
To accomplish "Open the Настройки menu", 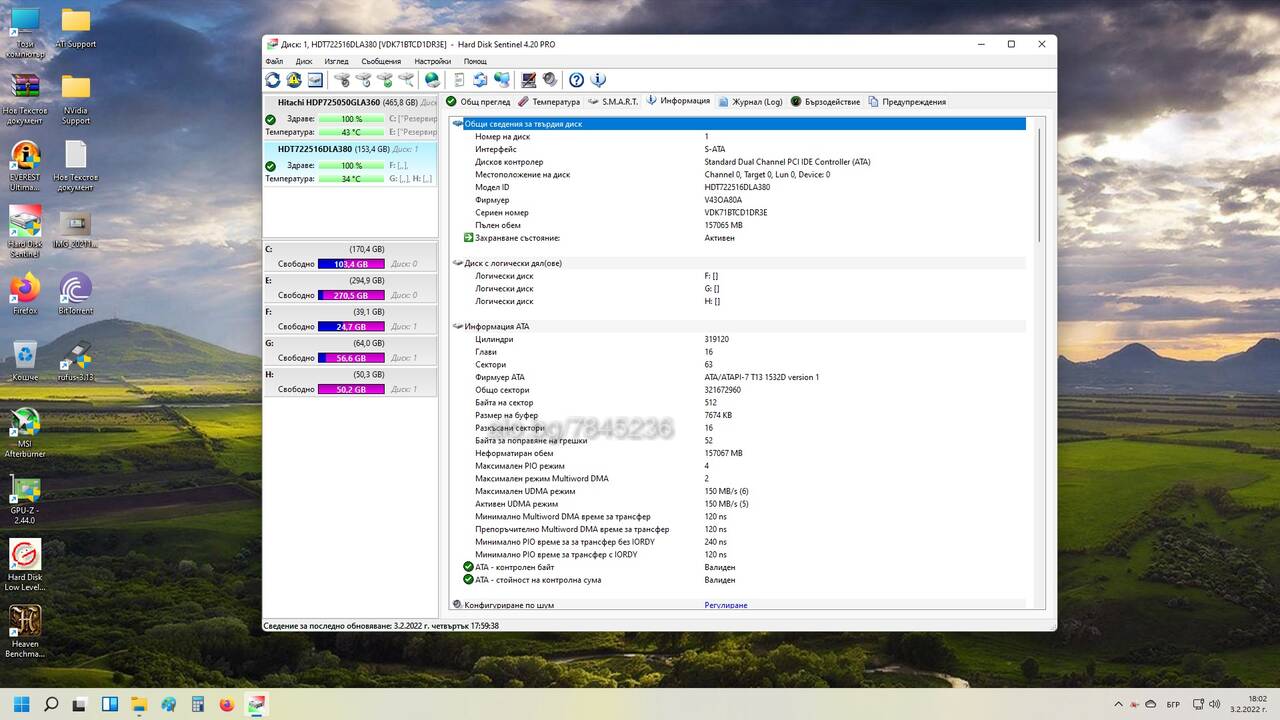I will tap(433, 61).
